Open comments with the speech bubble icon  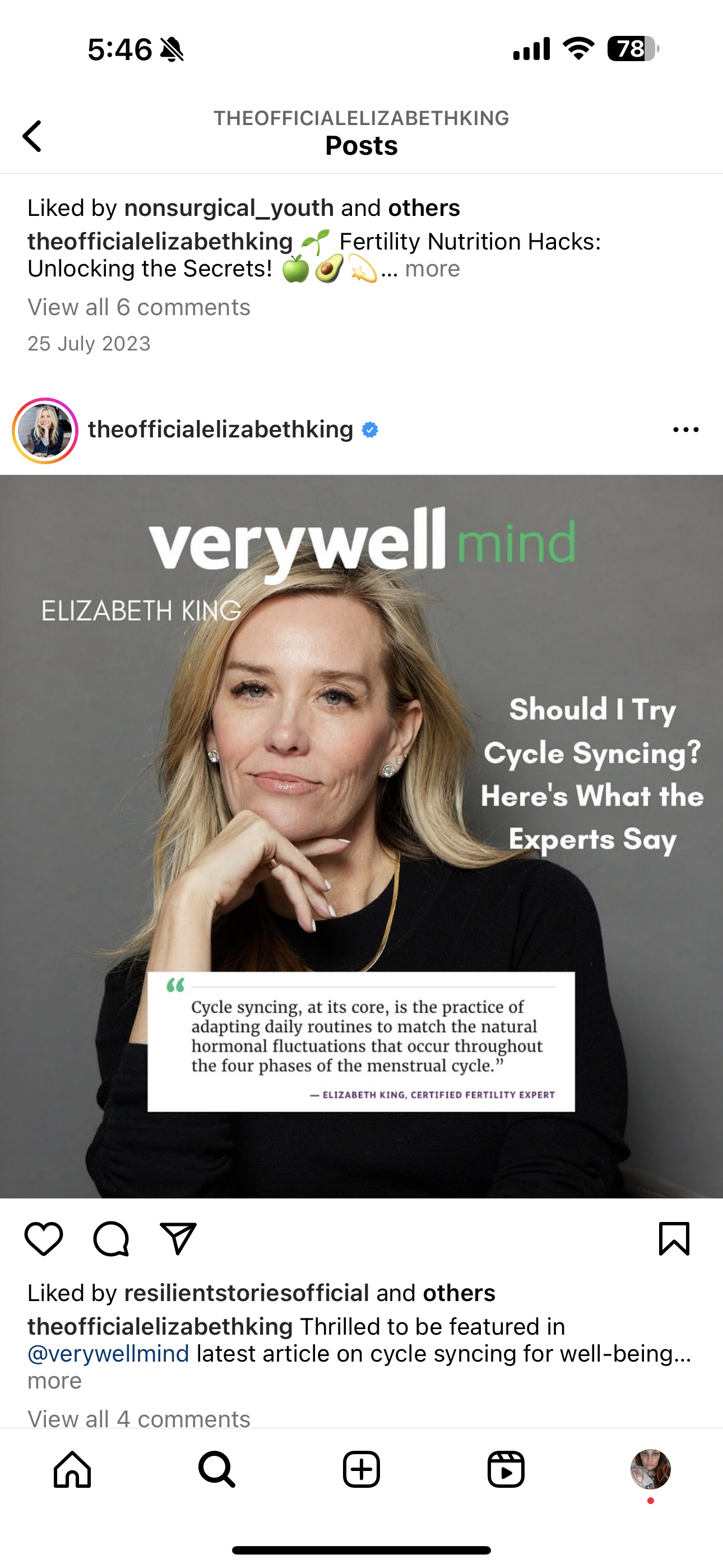click(111, 1239)
